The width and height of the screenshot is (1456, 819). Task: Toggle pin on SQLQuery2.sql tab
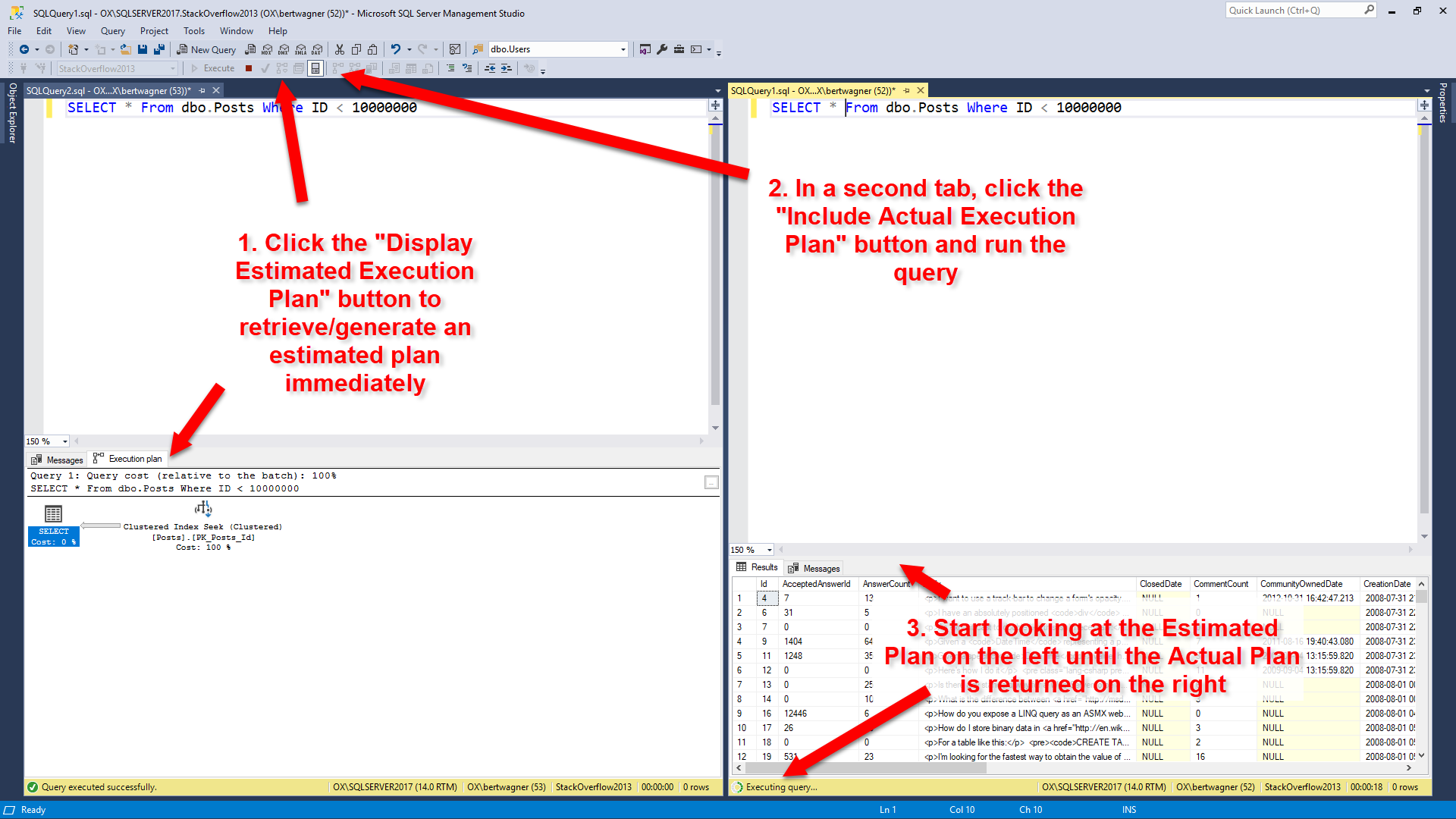[202, 90]
